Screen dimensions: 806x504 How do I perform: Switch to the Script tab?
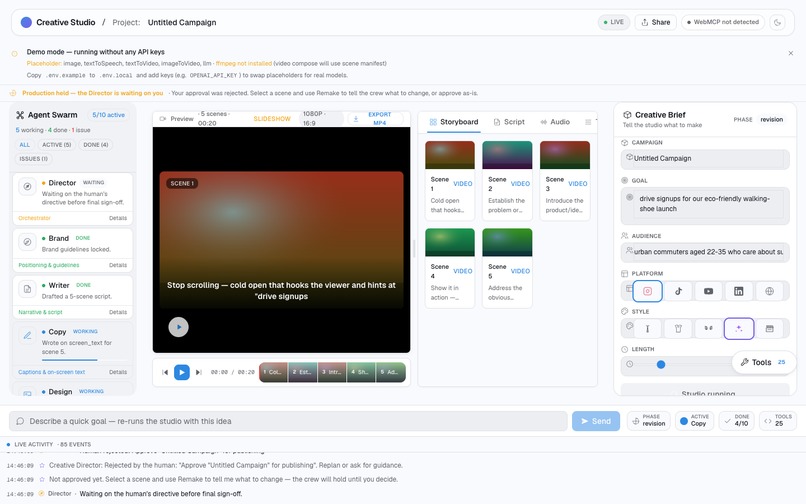coord(509,122)
